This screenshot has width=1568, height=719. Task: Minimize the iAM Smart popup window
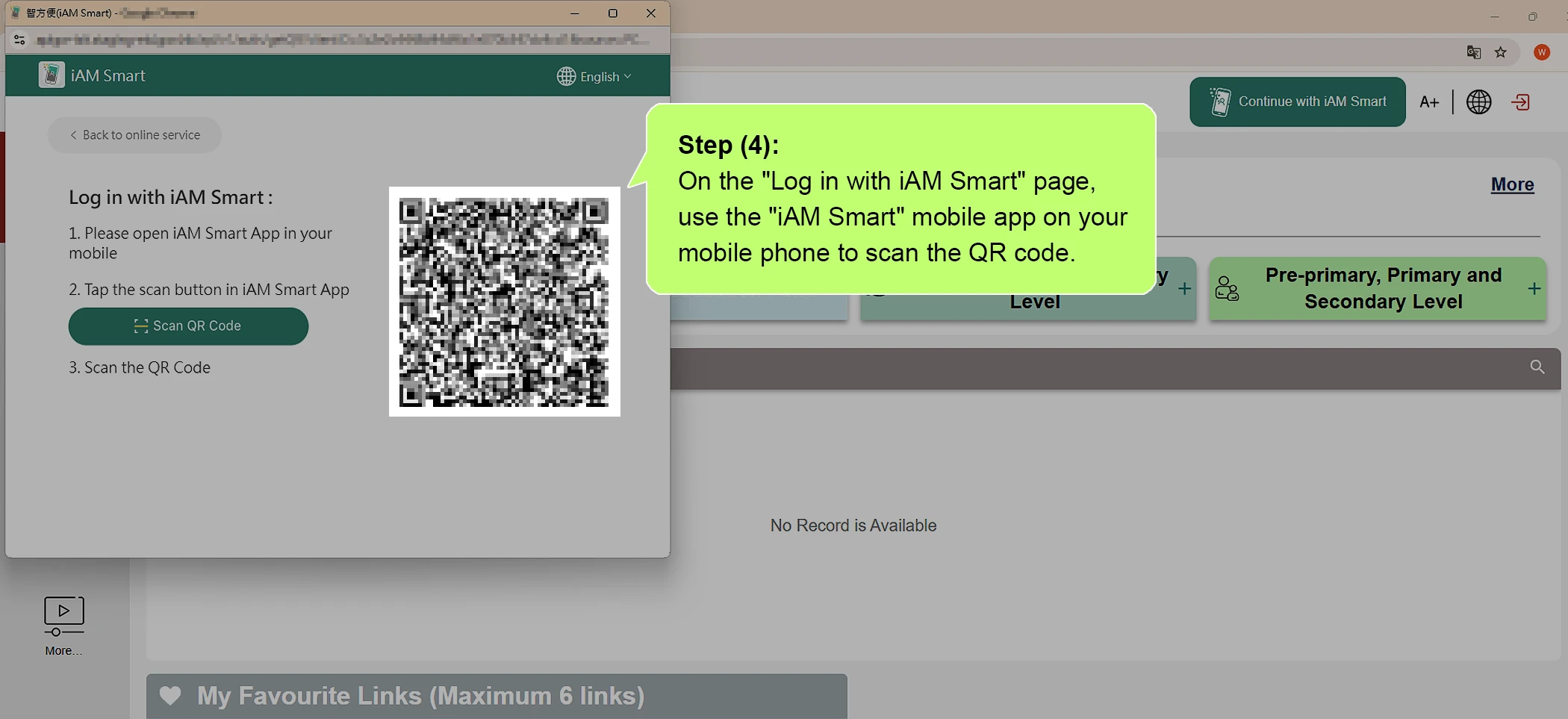[574, 13]
